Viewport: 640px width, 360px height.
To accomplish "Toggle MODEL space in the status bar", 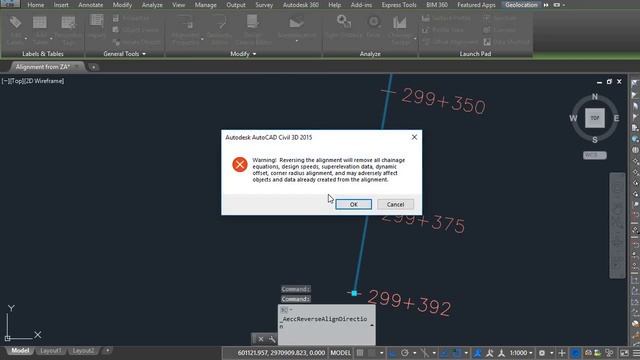I will pos(340,353).
